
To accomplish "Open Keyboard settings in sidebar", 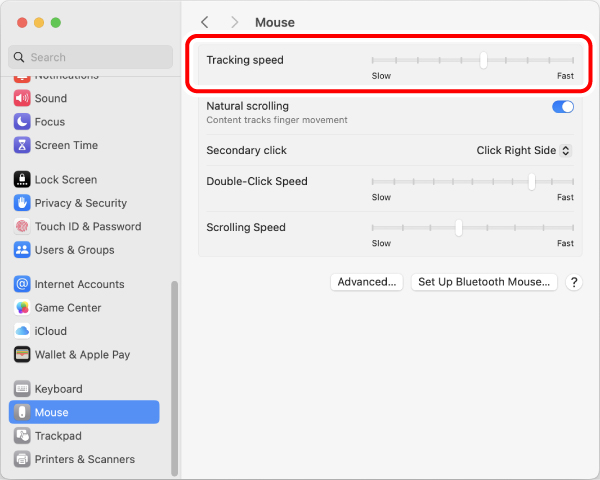I will (x=58, y=389).
